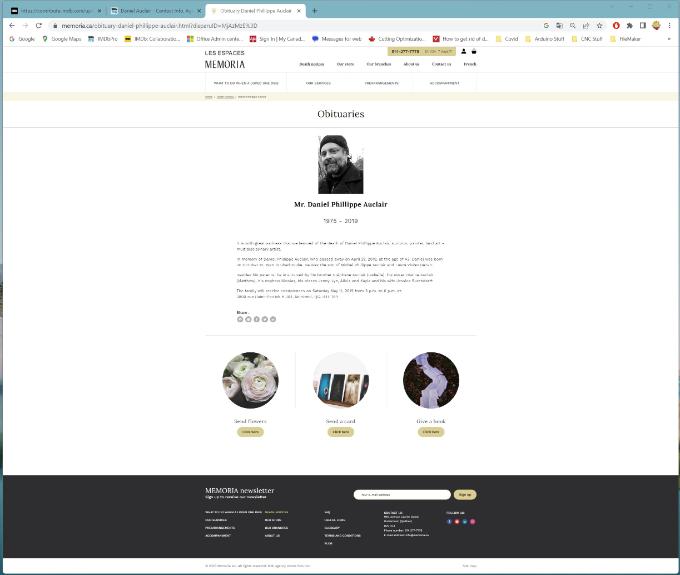Click the button under Send flowers
This screenshot has height=575, width=680.
250,432
